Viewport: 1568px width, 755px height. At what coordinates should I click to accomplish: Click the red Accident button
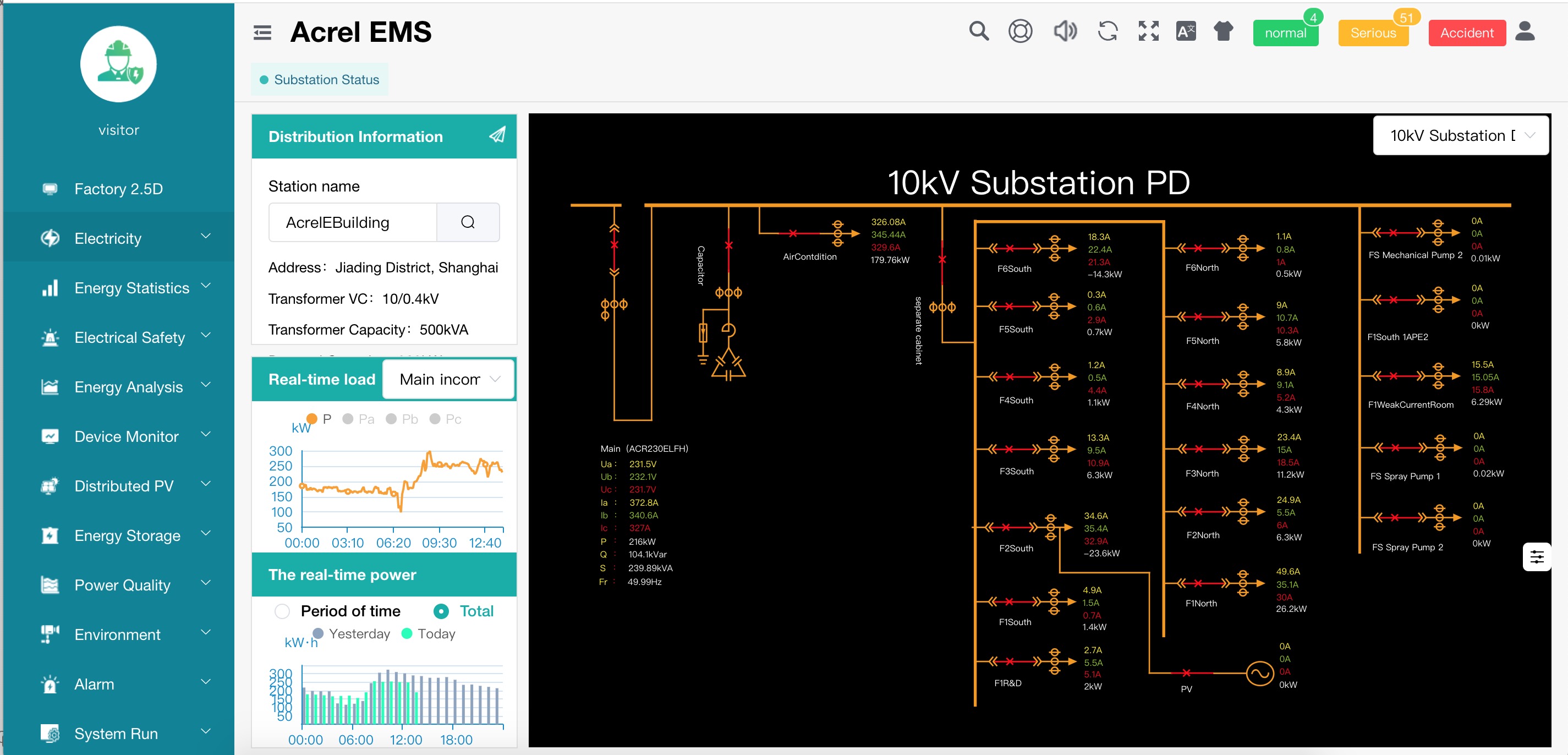[1466, 34]
